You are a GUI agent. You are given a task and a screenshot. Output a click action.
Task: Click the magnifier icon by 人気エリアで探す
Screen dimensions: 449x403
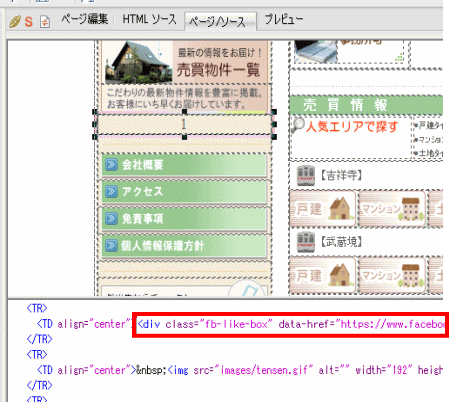[x=298, y=125]
